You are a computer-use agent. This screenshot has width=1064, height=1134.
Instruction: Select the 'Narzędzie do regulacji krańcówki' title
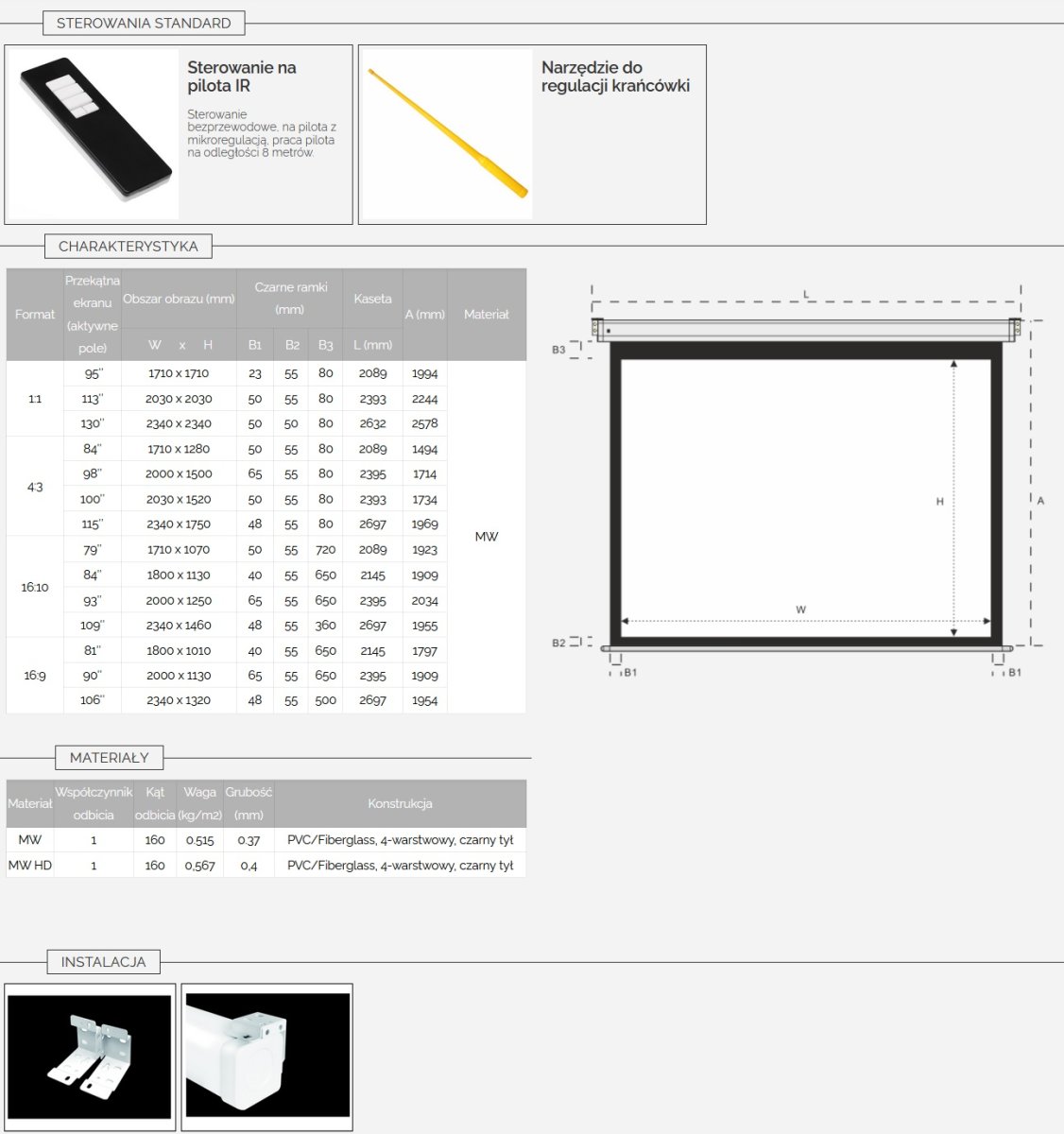(615, 77)
